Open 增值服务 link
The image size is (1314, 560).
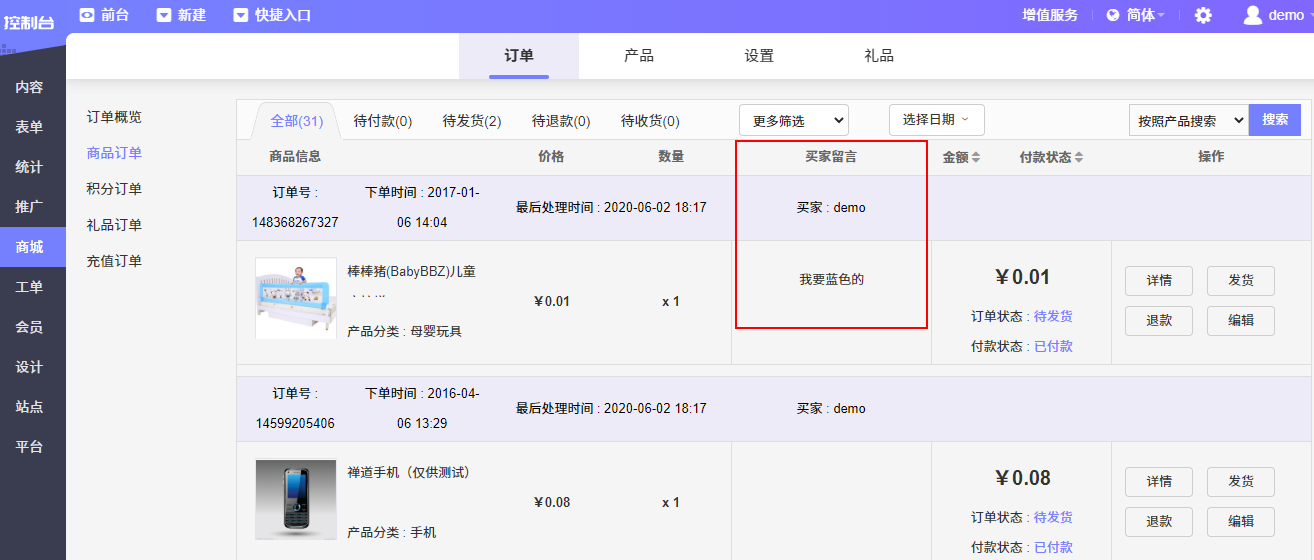[1050, 15]
